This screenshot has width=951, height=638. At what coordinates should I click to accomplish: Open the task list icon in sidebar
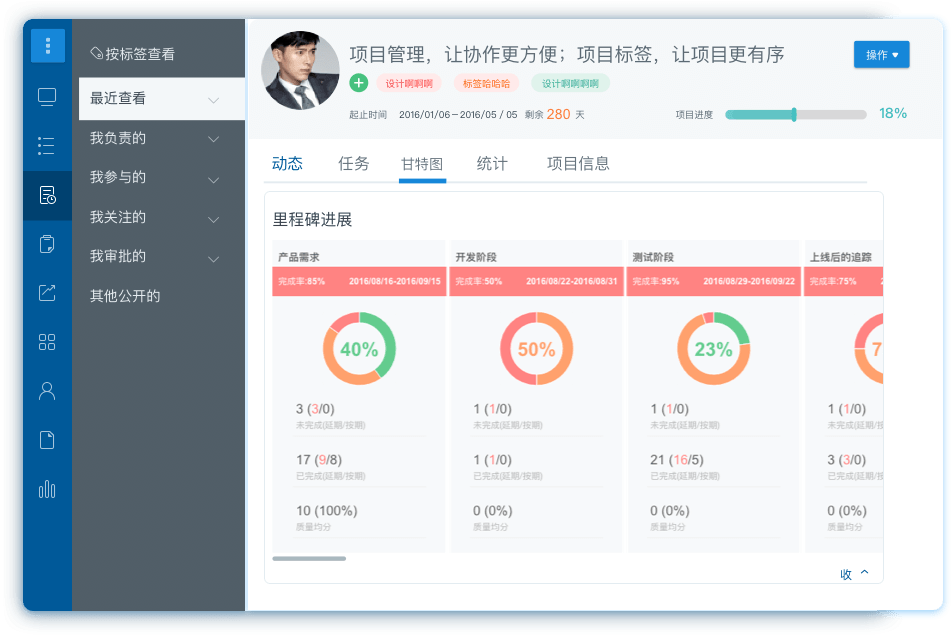click(47, 146)
